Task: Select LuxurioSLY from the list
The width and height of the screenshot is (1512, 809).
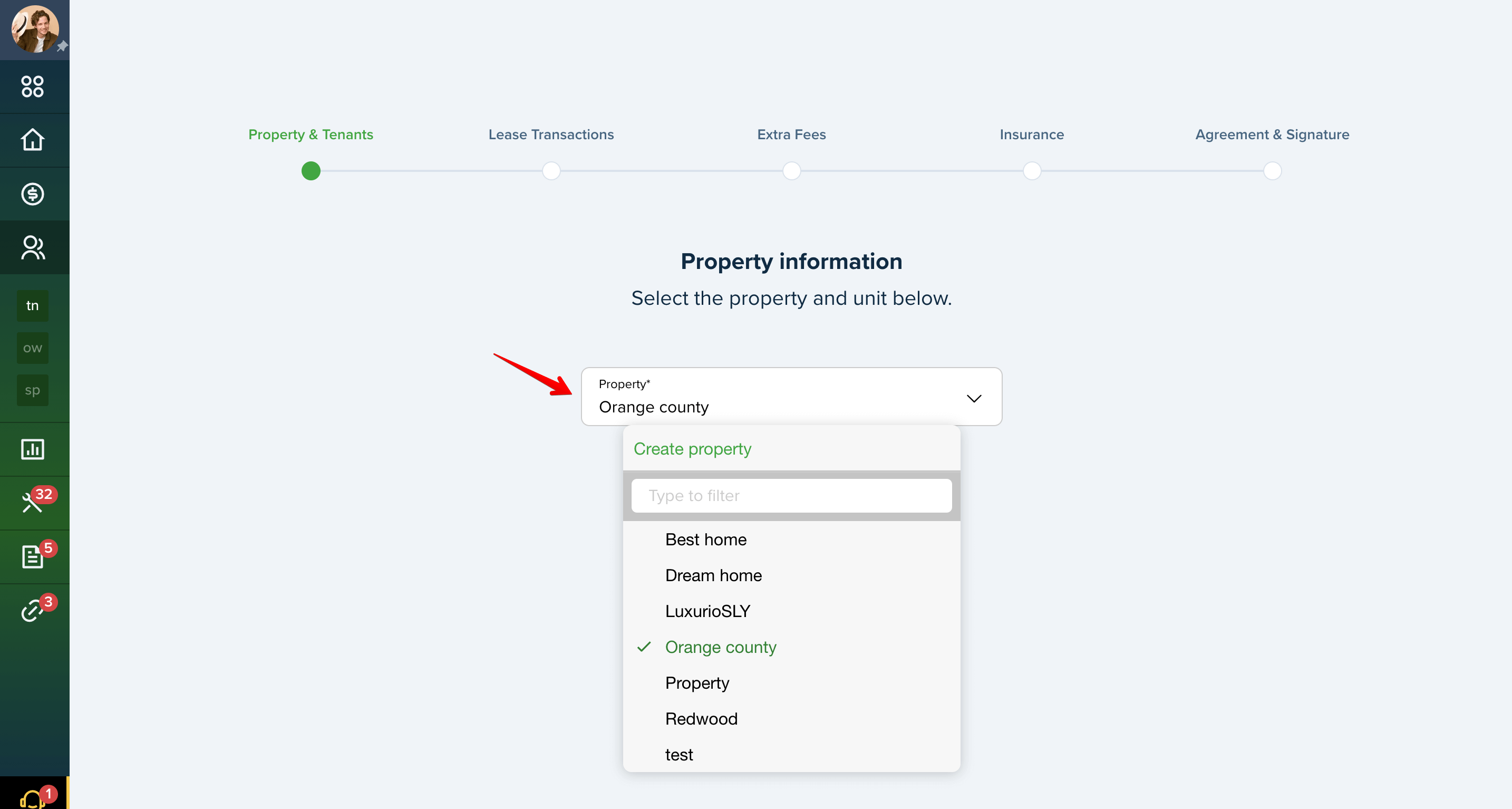Action: tap(791, 611)
